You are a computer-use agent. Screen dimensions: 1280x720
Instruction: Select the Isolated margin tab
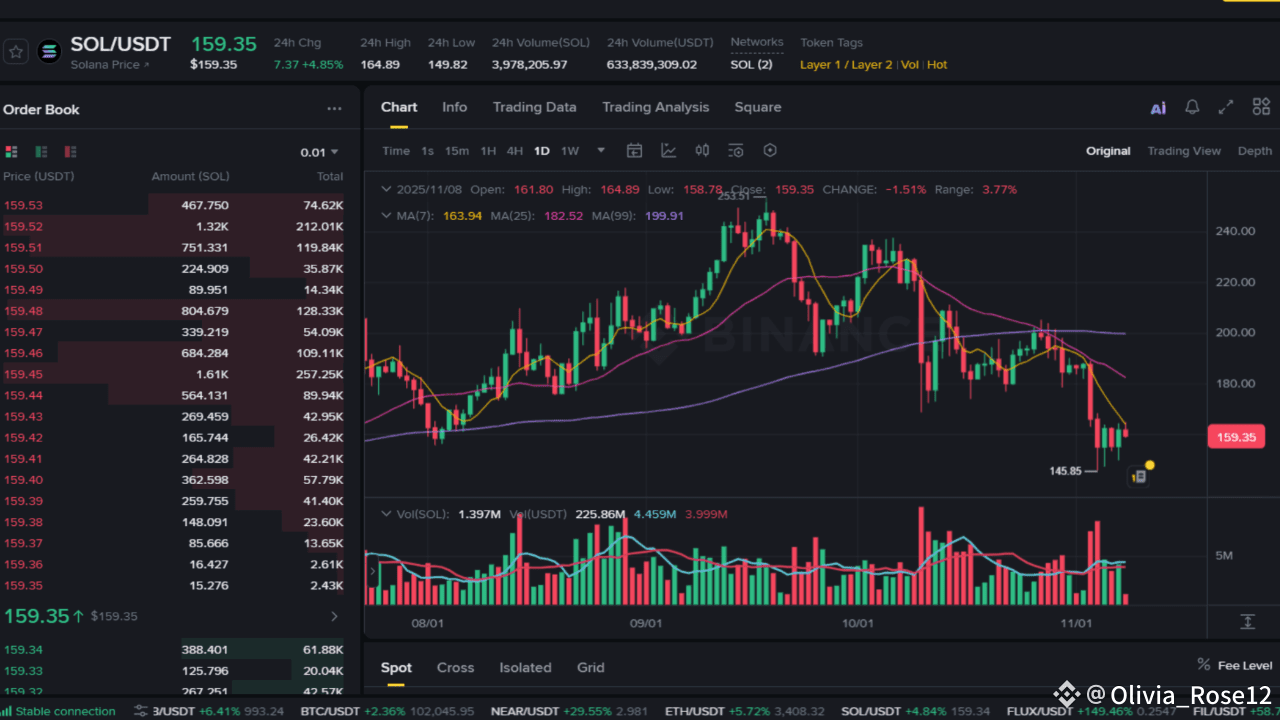(x=525, y=667)
